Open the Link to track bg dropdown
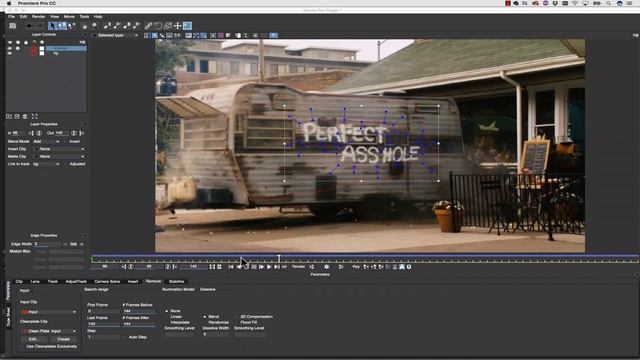640x360 pixels. tap(47, 164)
